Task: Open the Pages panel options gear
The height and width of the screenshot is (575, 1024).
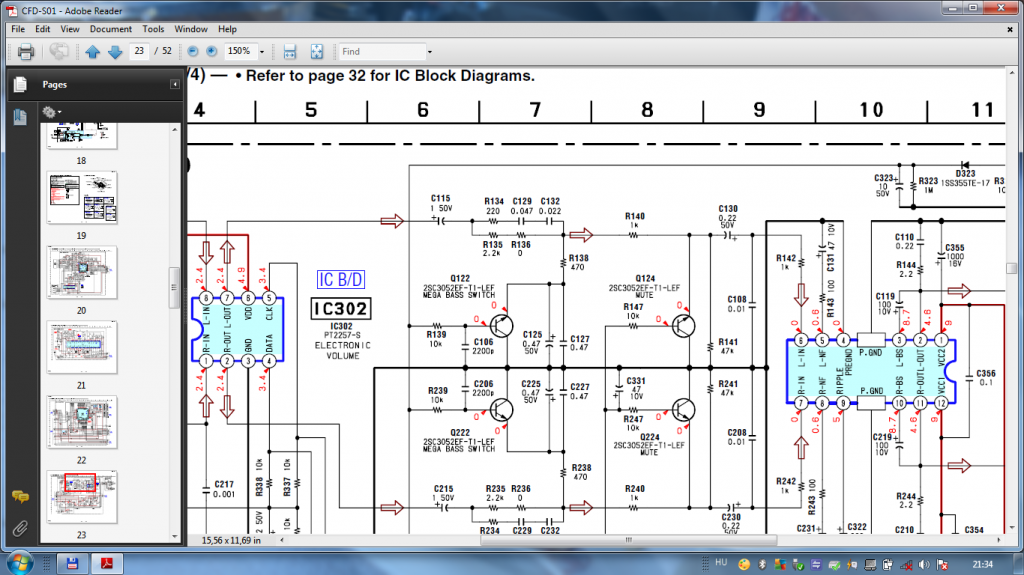Action: tap(51, 112)
